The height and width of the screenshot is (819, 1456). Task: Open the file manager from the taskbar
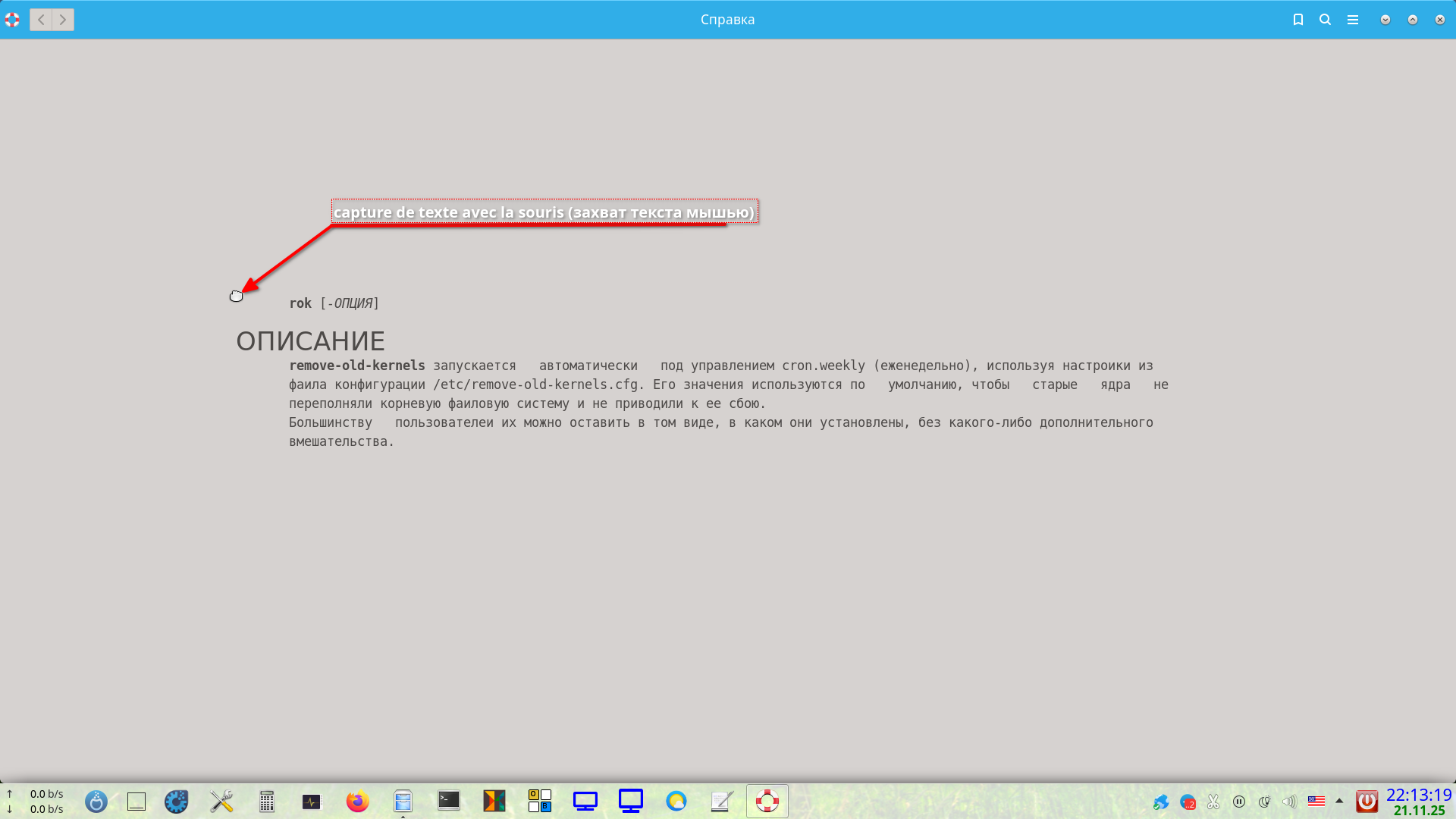tap(403, 802)
